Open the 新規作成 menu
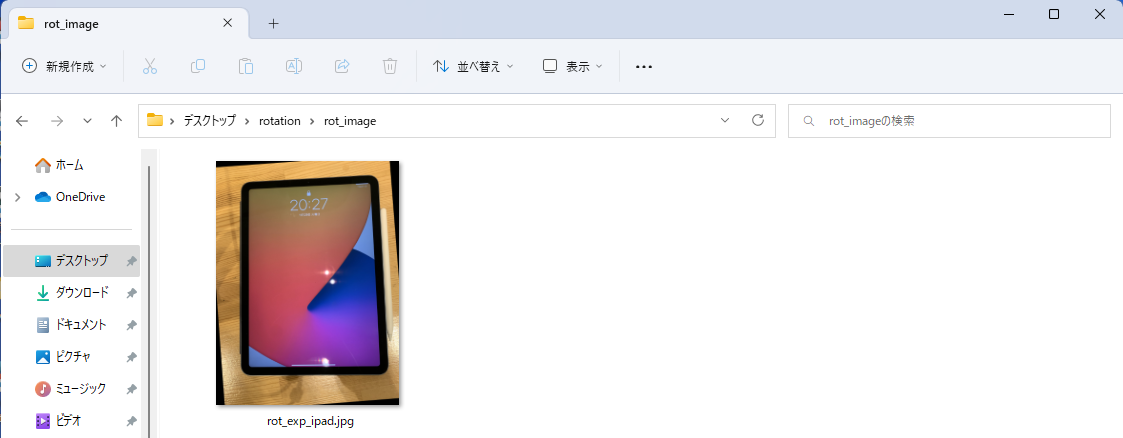The height and width of the screenshot is (438, 1123). [x=64, y=67]
